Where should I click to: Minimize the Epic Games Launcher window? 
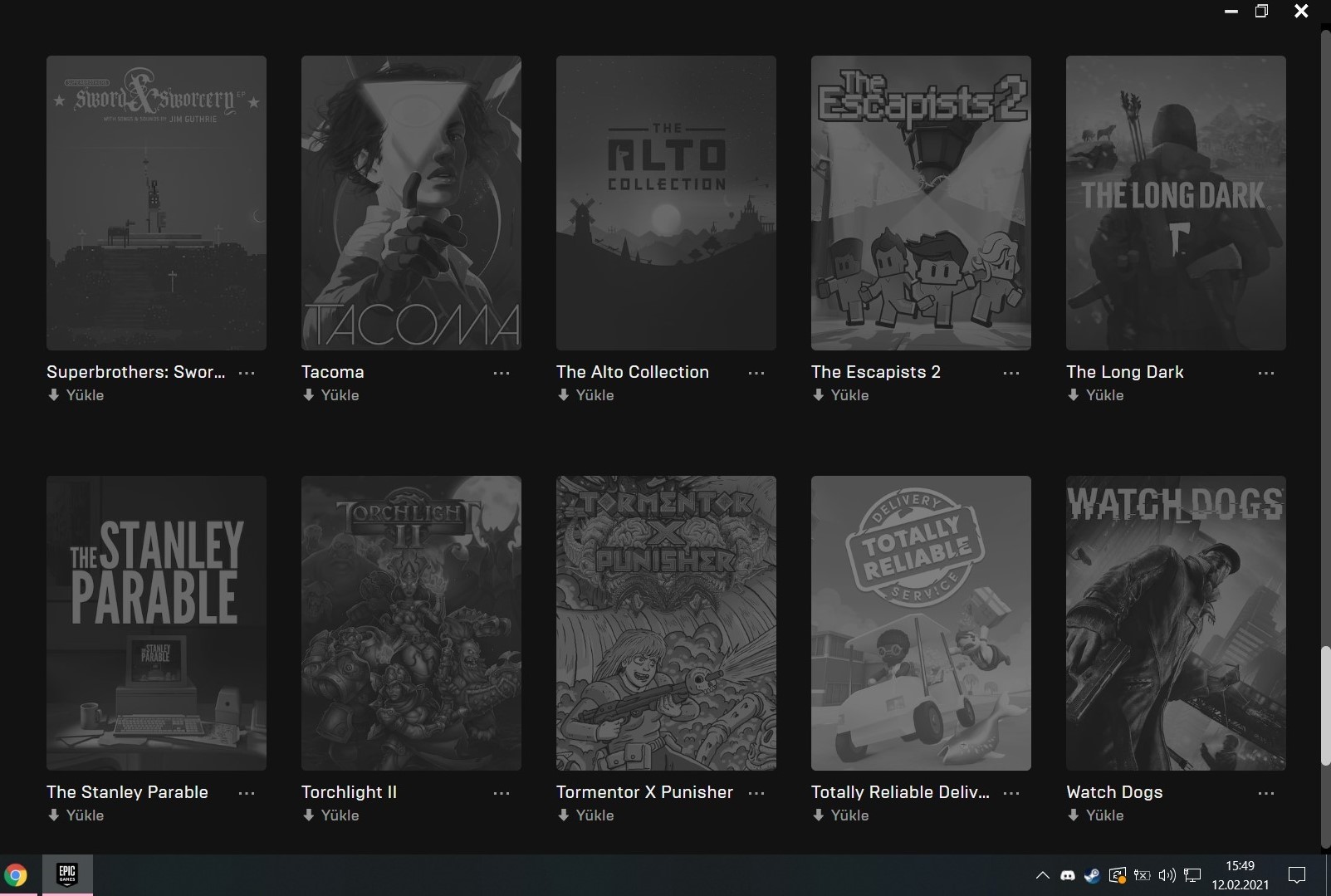click(x=1231, y=11)
